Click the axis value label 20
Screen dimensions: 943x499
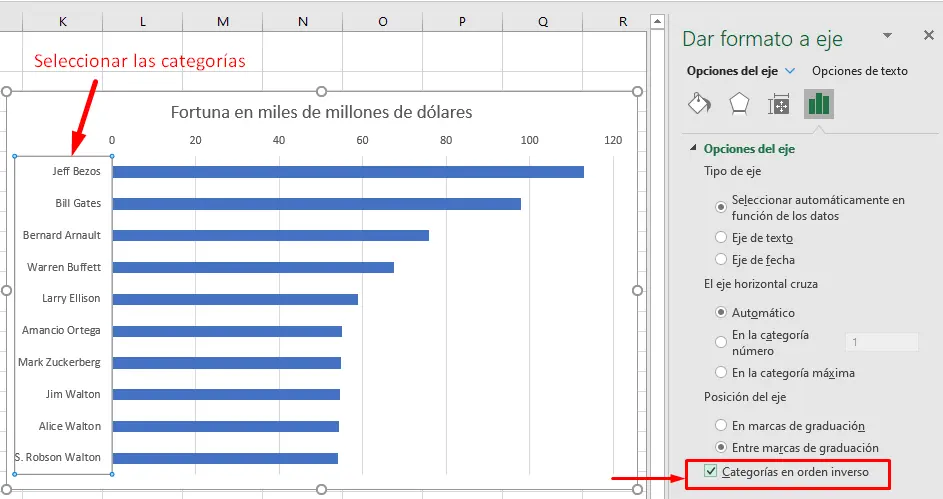tap(195, 140)
